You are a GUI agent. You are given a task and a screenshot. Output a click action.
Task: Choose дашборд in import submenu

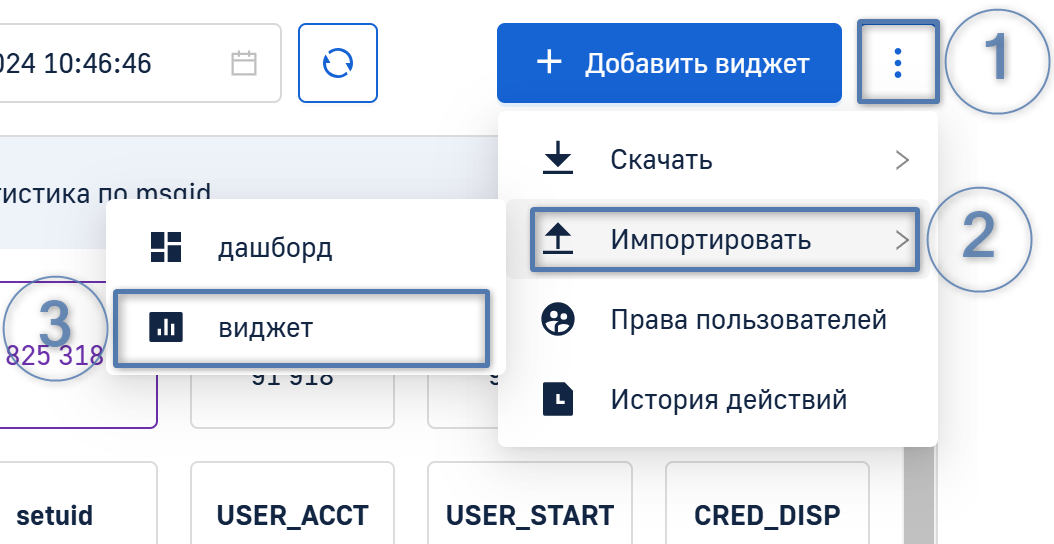(274, 247)
